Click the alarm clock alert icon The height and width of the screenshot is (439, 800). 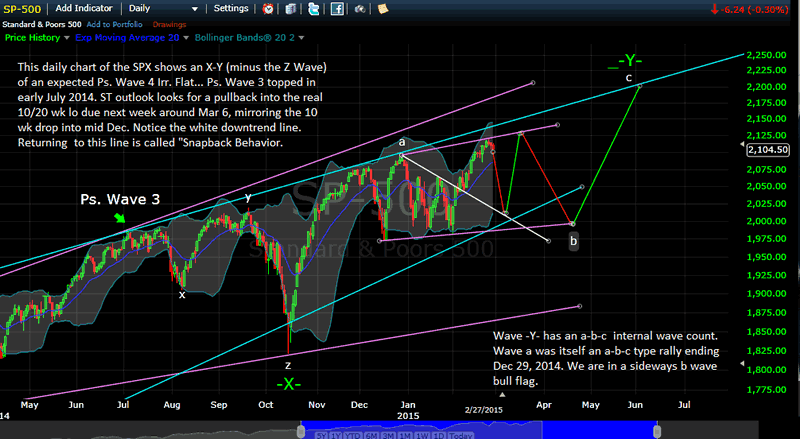(267, 8)
